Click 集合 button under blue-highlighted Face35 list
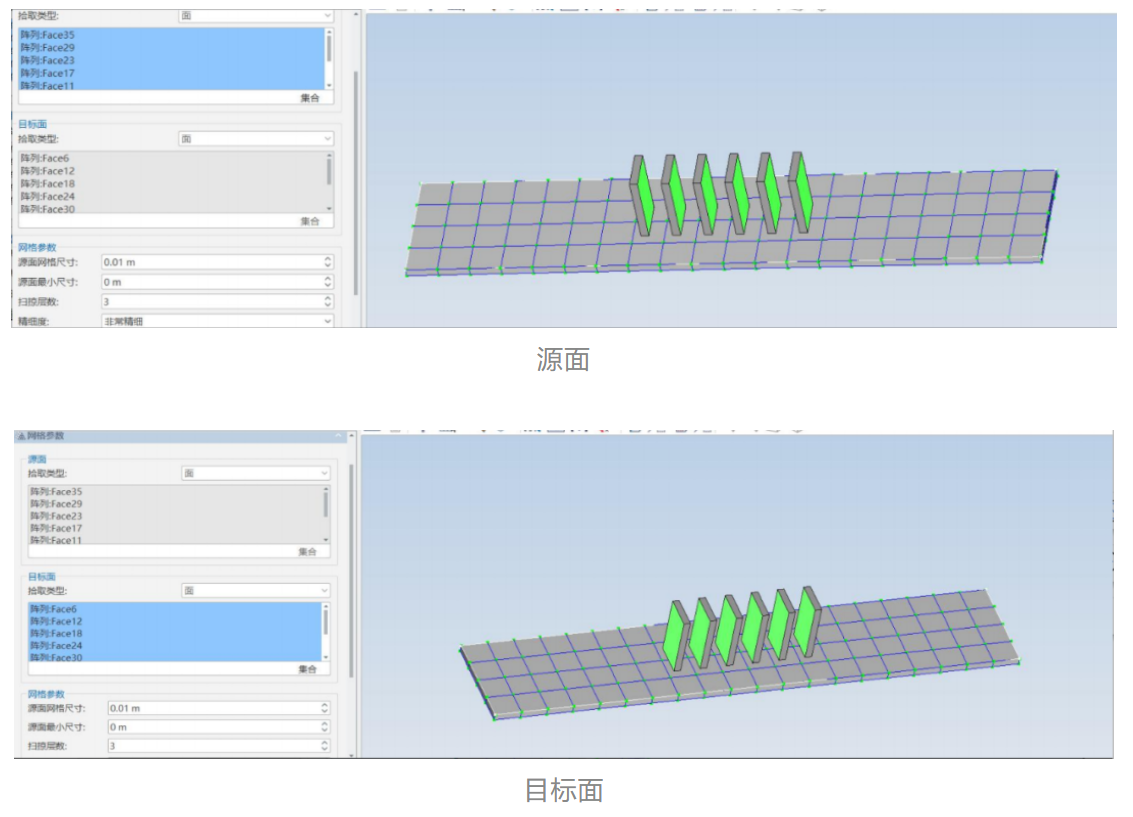1133x817 pixels. tap(310, 98)
